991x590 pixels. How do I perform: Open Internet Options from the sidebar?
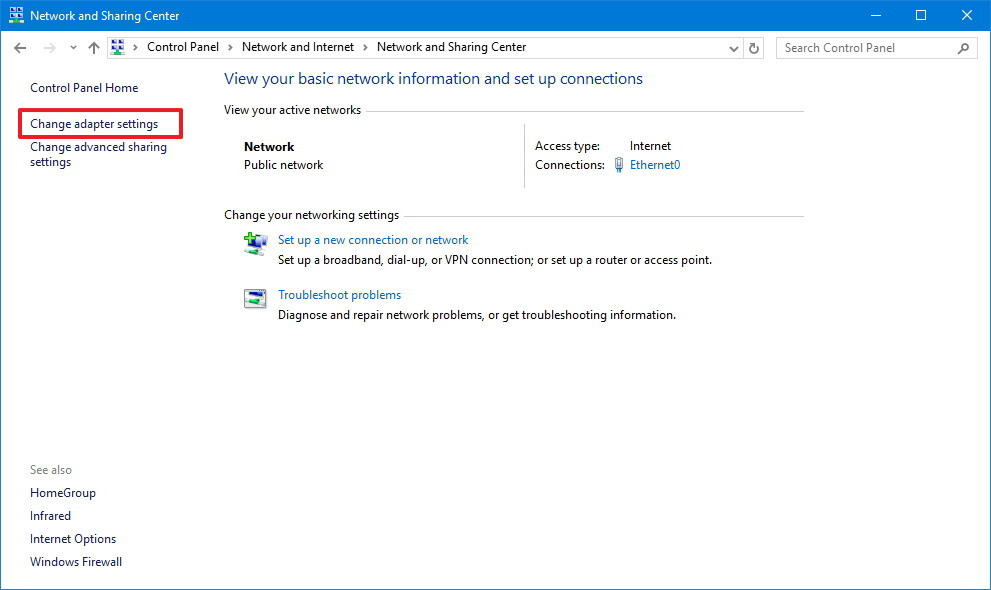pos(72,538)
